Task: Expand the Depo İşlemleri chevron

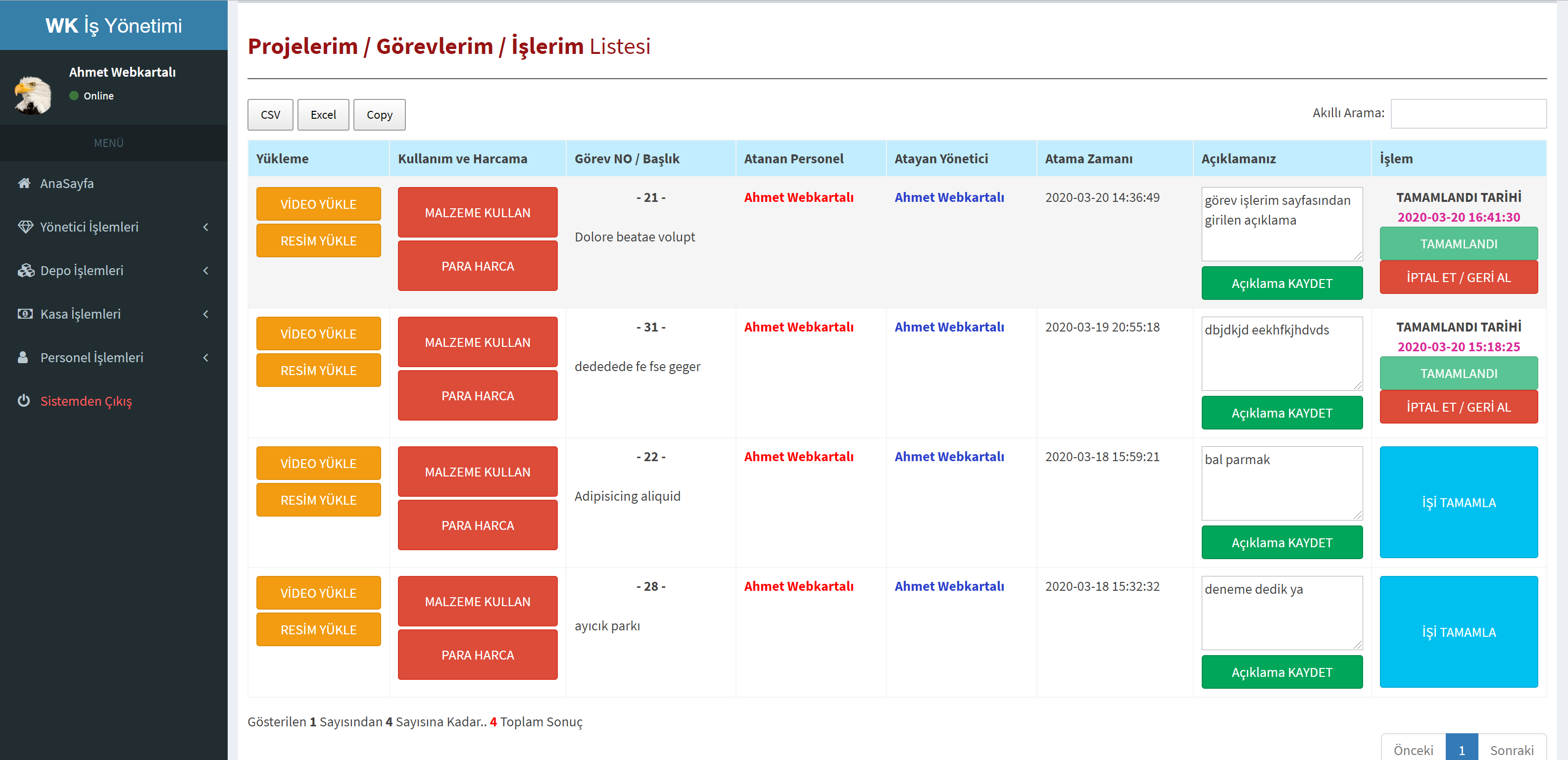Action: click(x=206, y=271)
